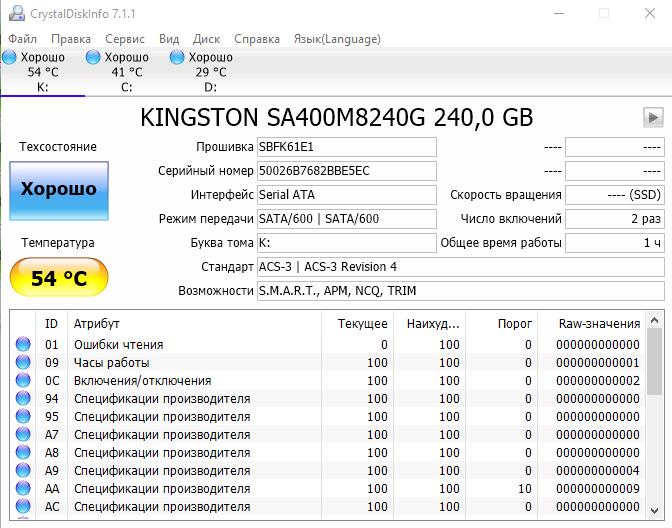This screenshot has width=672, height=528.
Task: Click status orb of attribute 94
Action: pyautogui.click(x=23, y=398)
